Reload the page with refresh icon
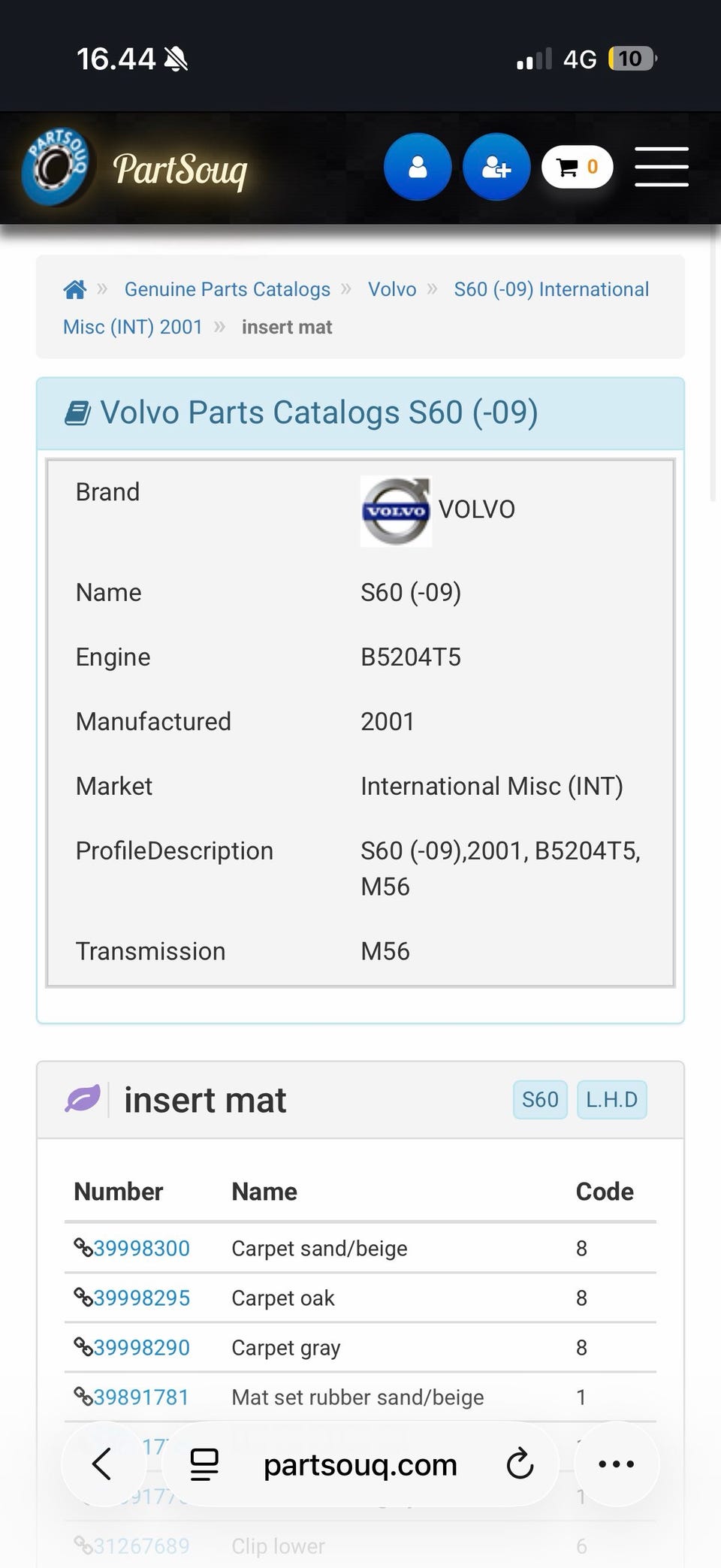 pos(520,1464)
